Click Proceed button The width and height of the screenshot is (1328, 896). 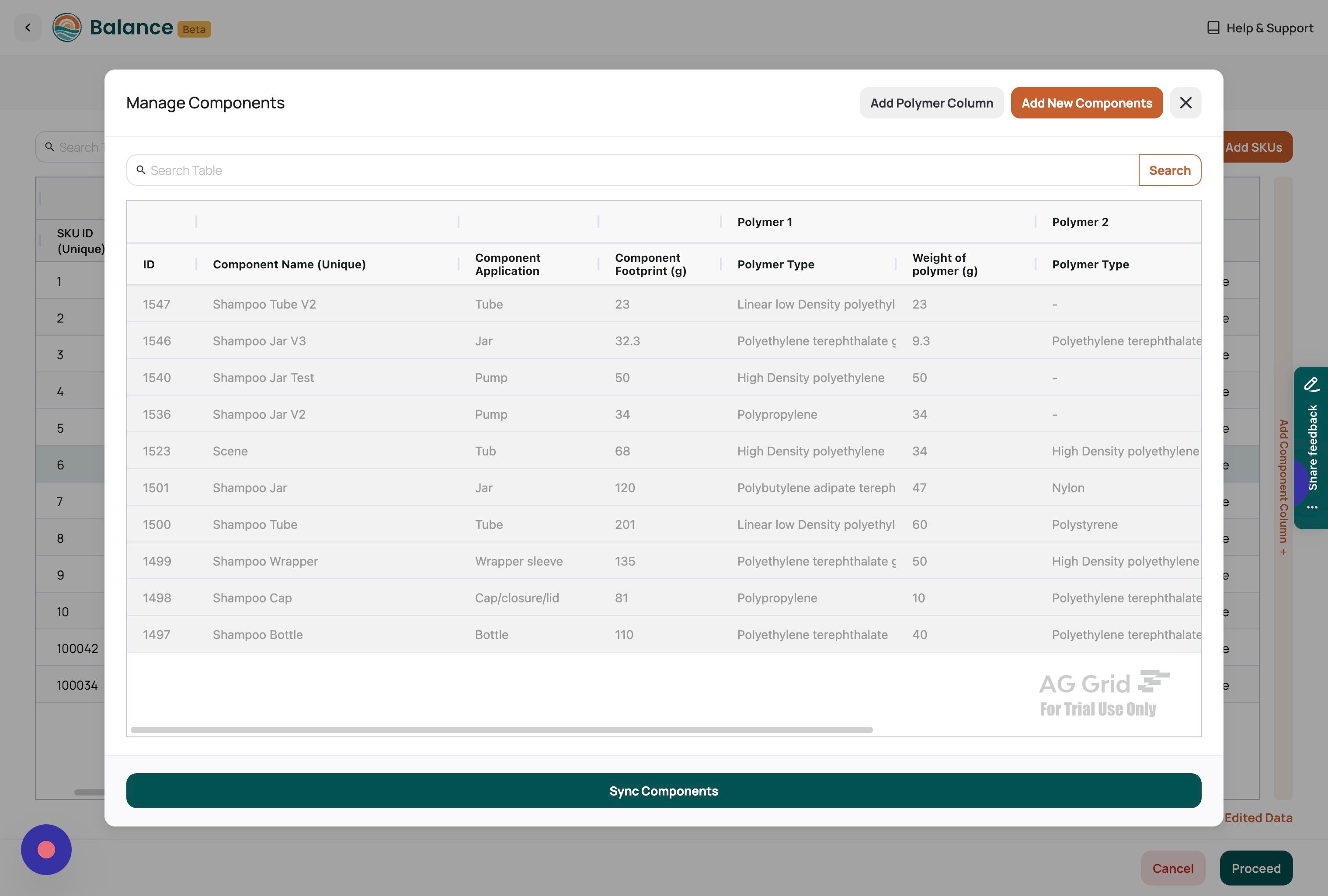pos(1256,868)
